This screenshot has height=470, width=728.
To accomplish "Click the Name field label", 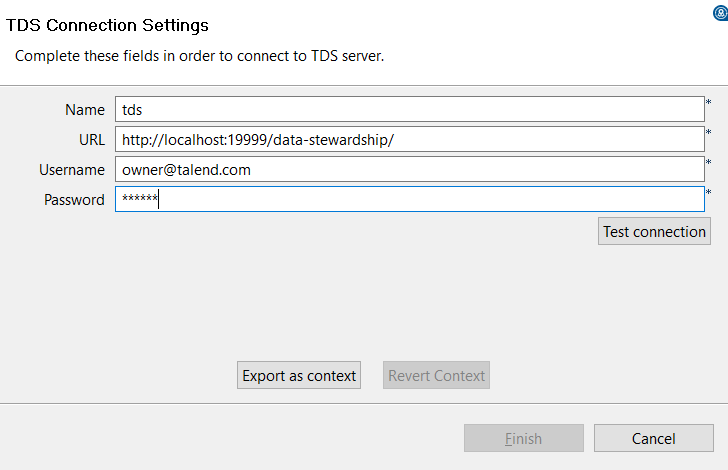I will (85, 110).
